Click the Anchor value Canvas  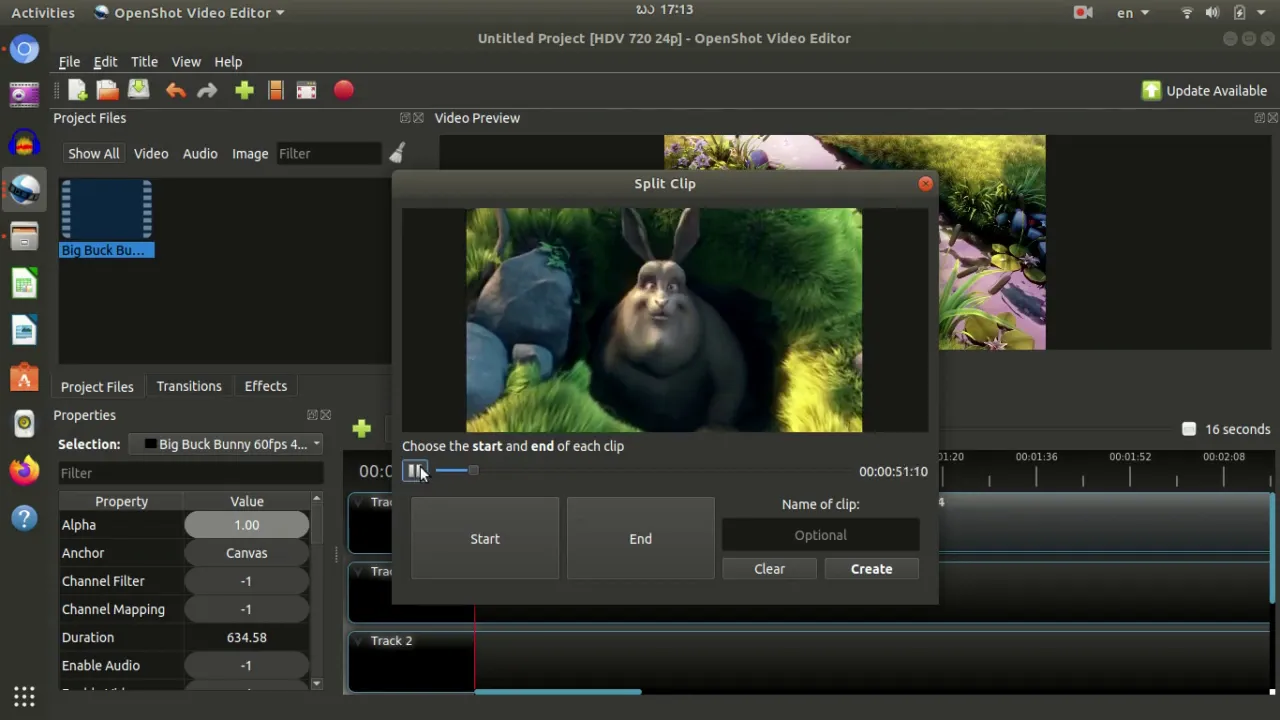(x=247, y=553)
